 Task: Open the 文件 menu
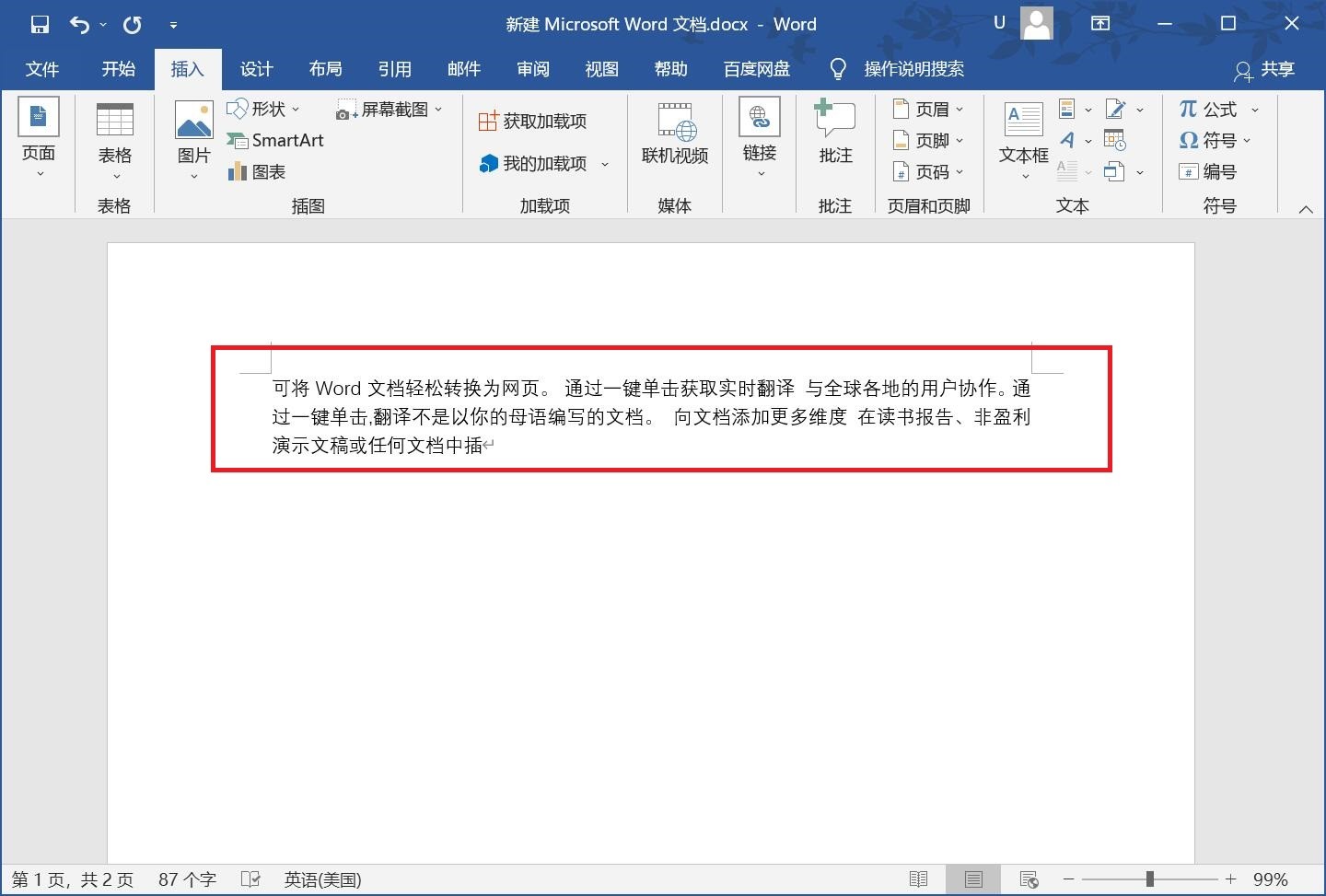pos(42,69)
